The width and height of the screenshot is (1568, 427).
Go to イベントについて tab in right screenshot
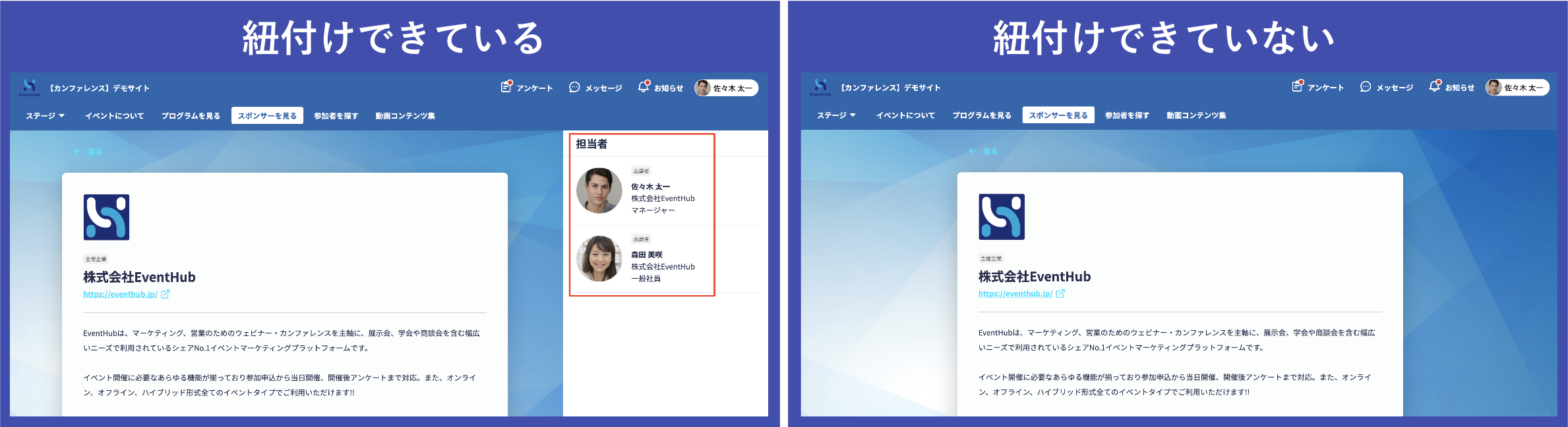pyautogui.click(x=906, y=115)
